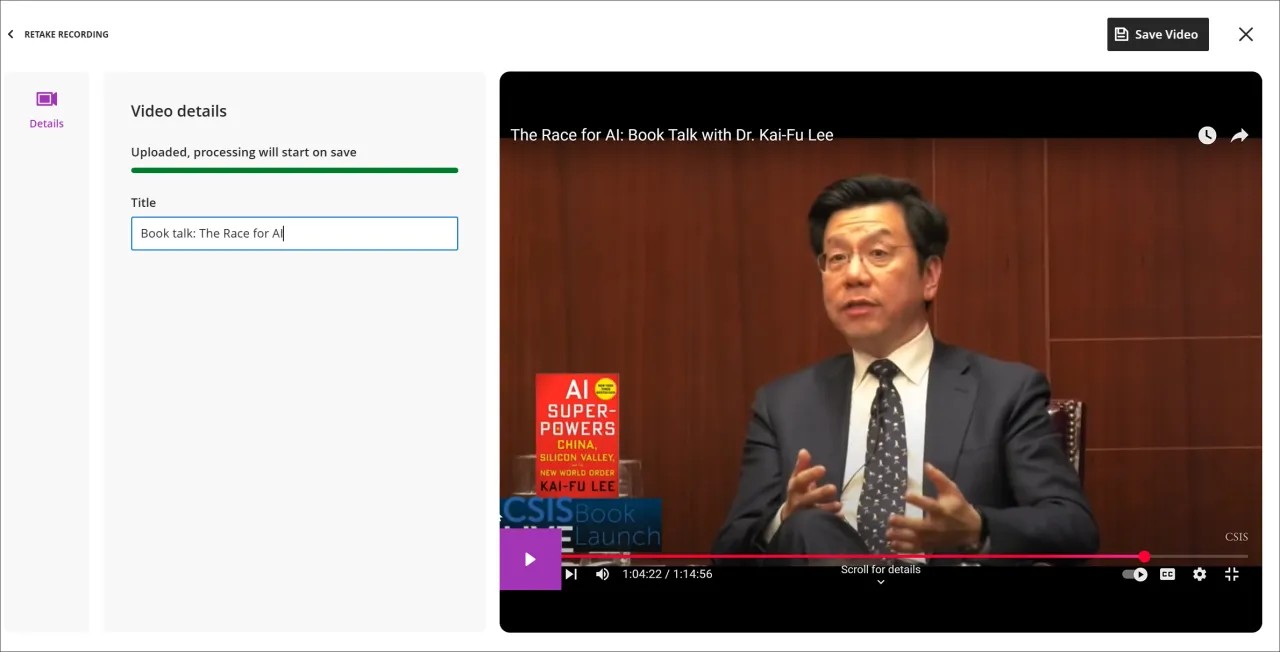Click the green upload progress bar
Image resolution: width=1280 pixels, height=652 pixels.
click(x=294, y=171)
